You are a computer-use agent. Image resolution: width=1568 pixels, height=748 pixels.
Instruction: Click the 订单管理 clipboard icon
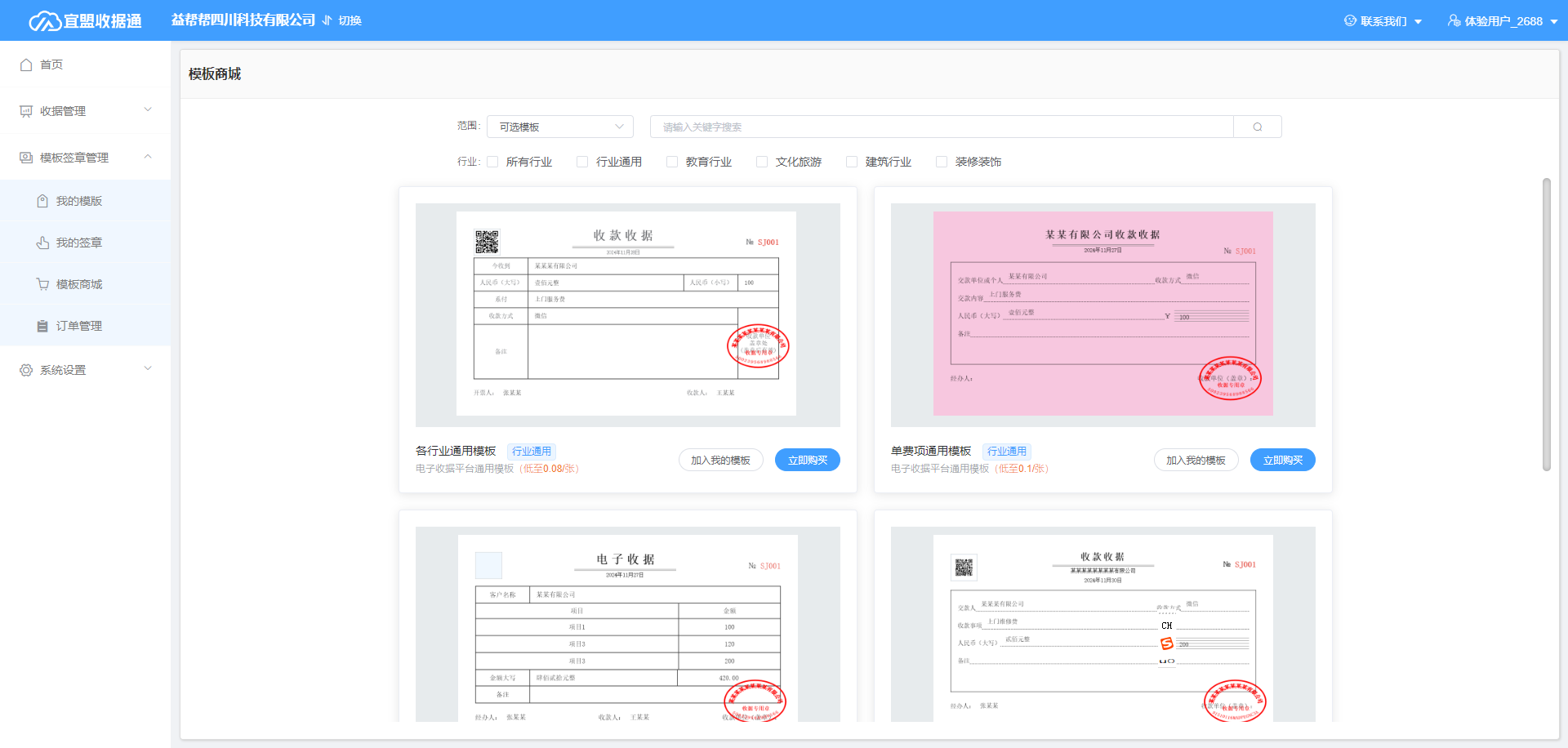click(42, 326)
